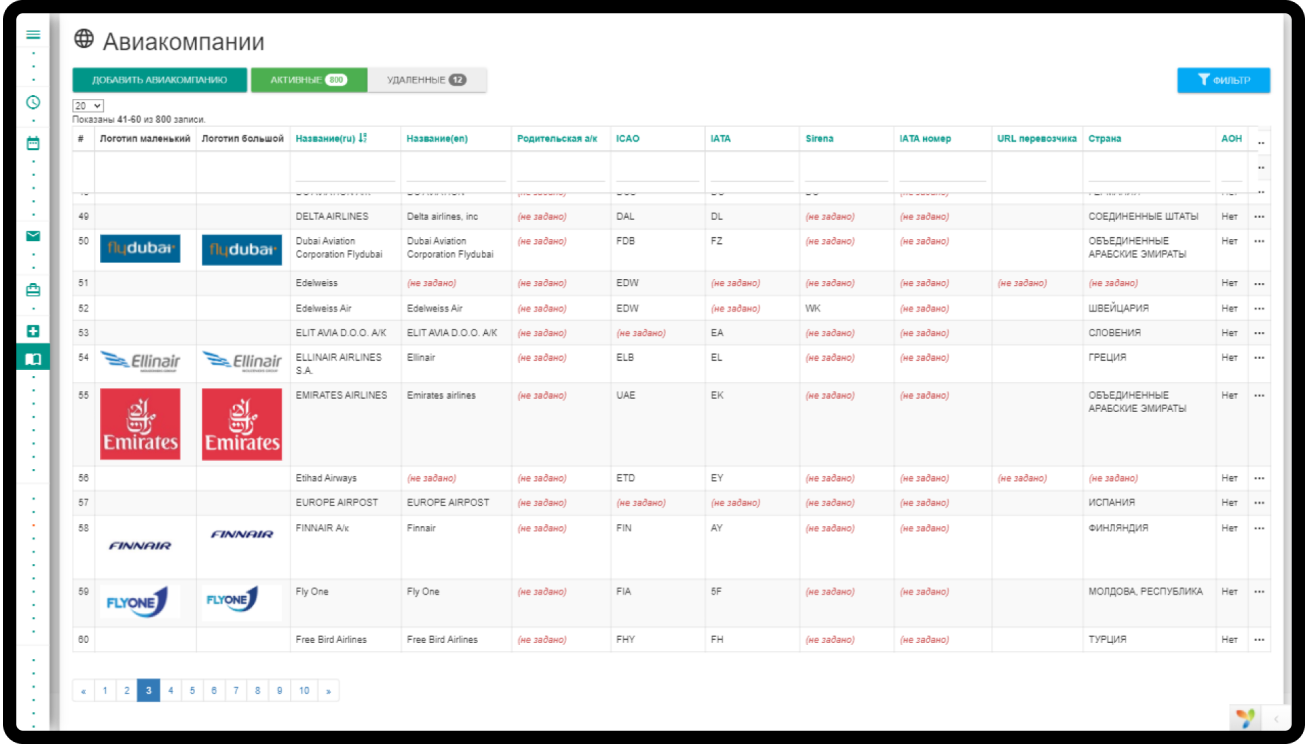Sort table by Родительская а/к column
This screenshot has height=744, width=1308.
pyautogui.click(x=557, y=139)
